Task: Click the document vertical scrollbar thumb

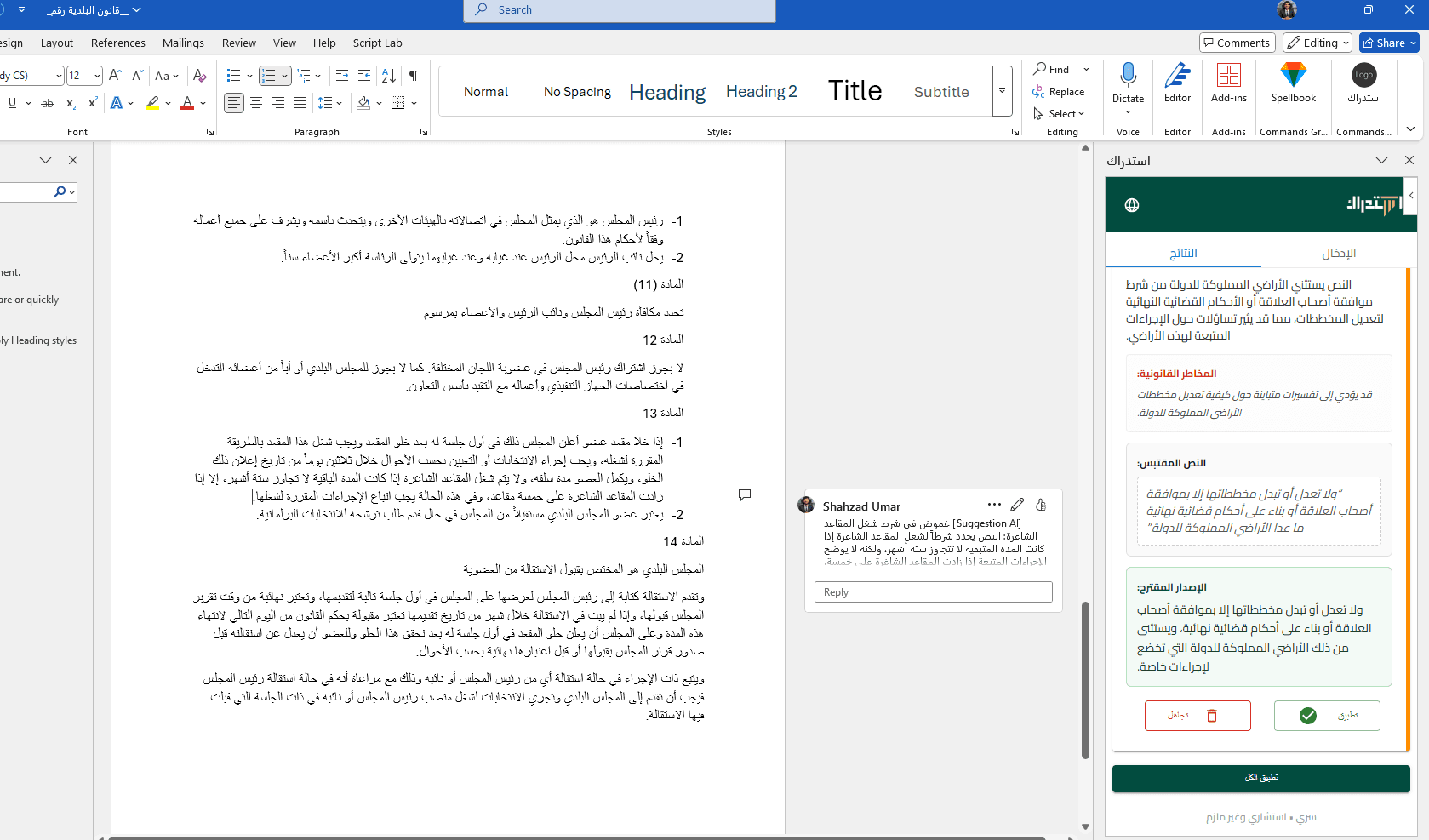Action: pyautogui.click(x=1085, y=680)
